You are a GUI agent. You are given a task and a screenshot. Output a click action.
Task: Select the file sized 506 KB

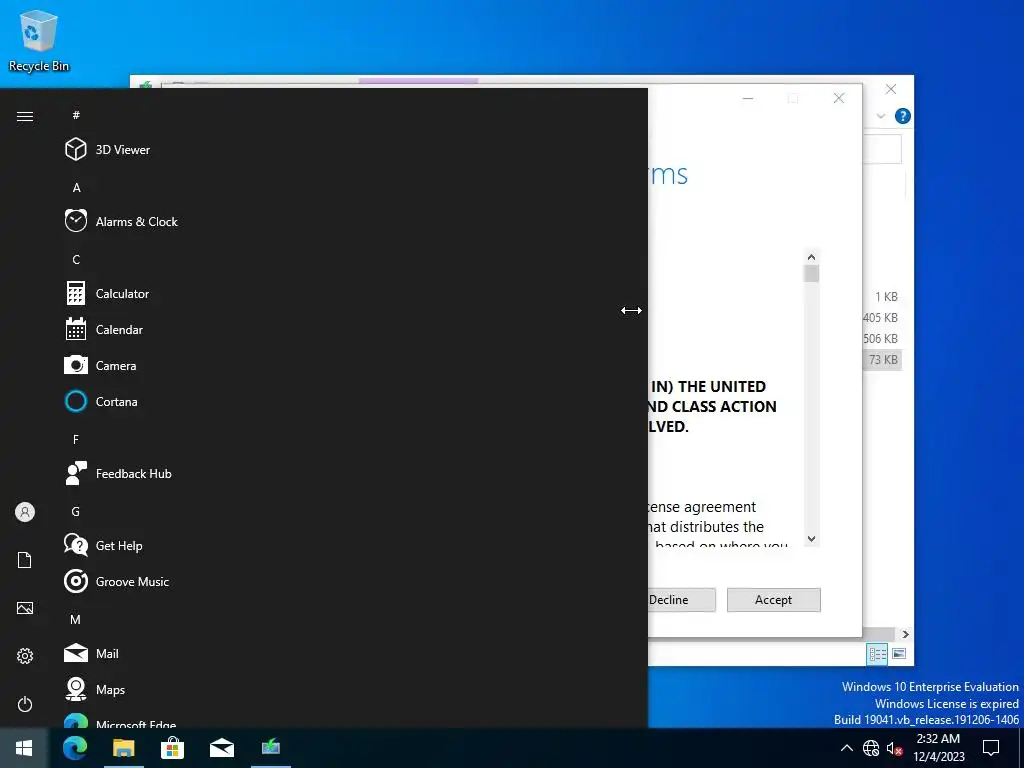(880, 338)
